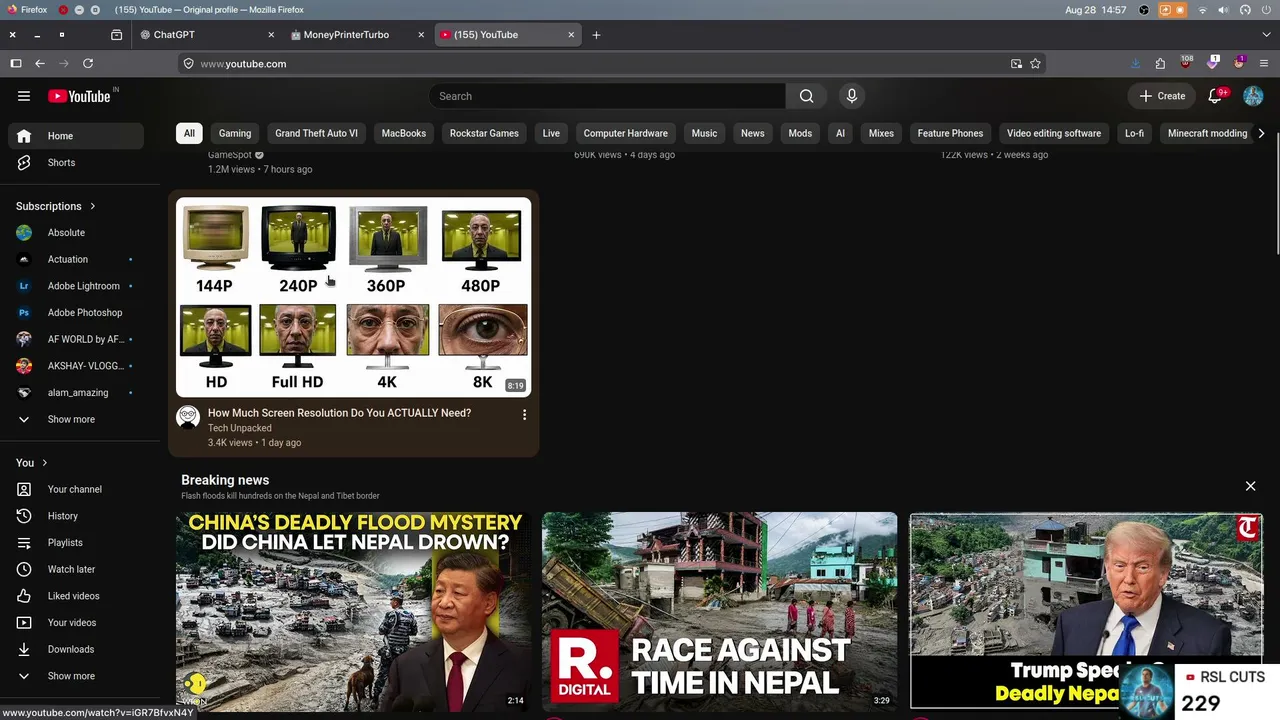
Task: Bookmark this page with the star
Action: coord(1036,63)
